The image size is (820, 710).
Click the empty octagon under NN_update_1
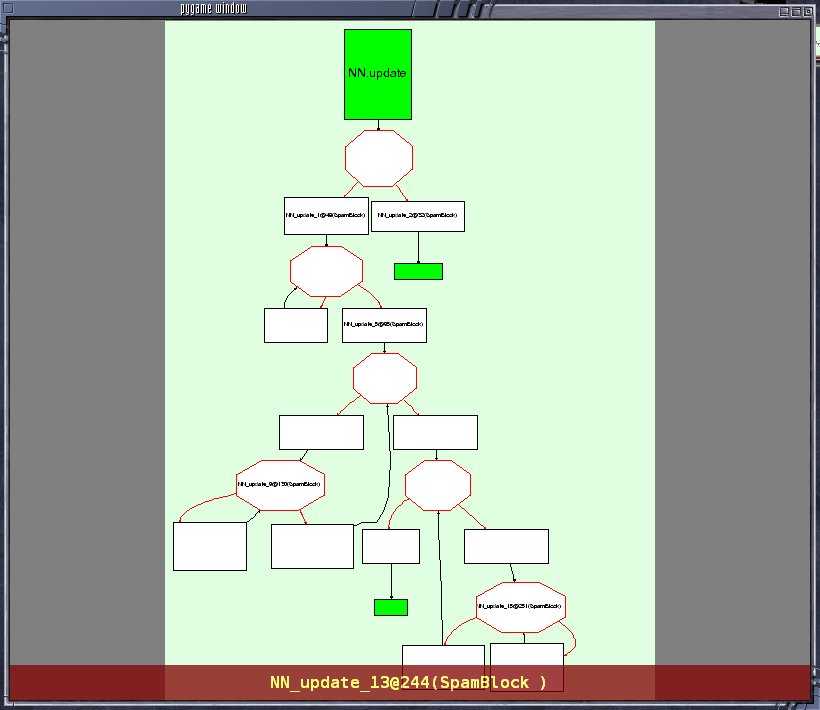tap(326, 271)
